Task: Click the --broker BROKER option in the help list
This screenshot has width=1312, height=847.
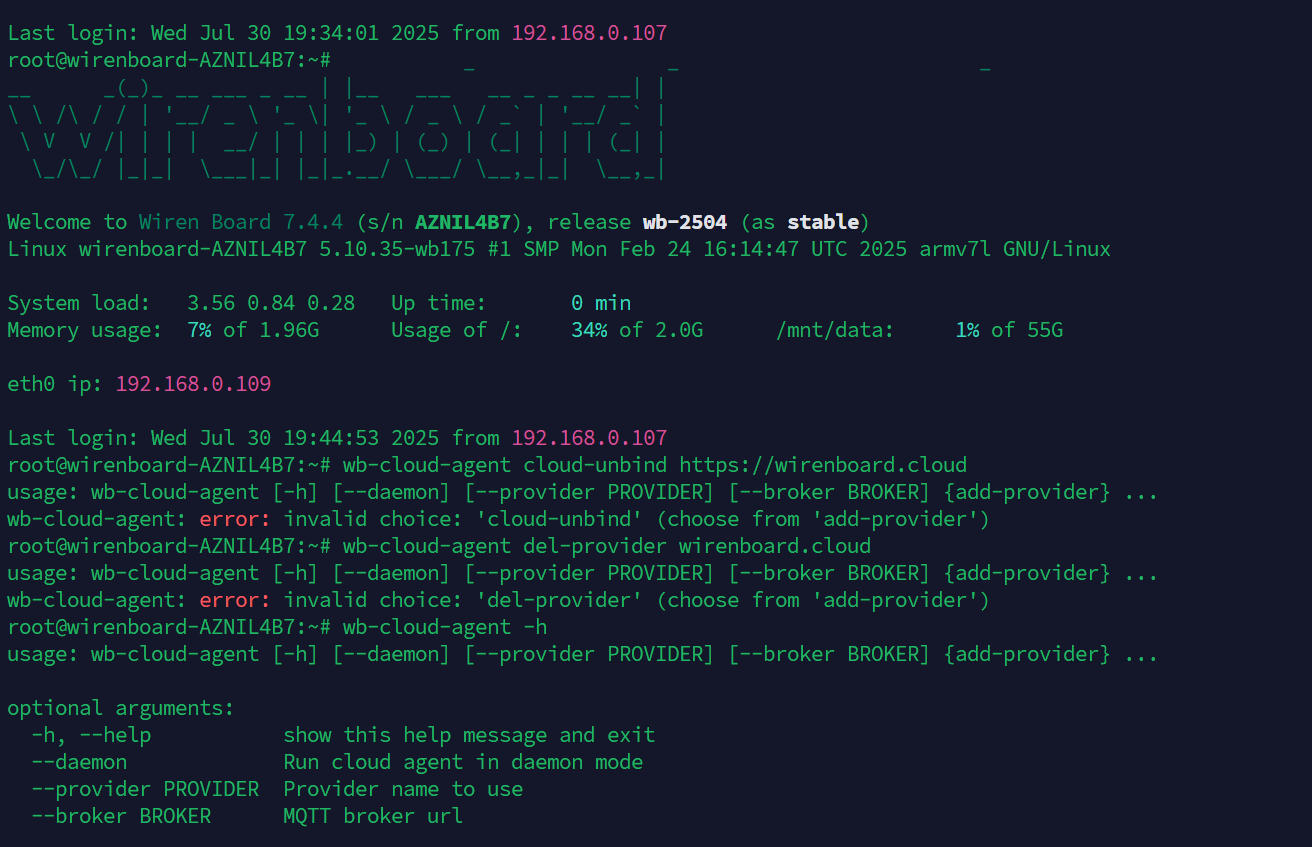Action: (121, 816)
